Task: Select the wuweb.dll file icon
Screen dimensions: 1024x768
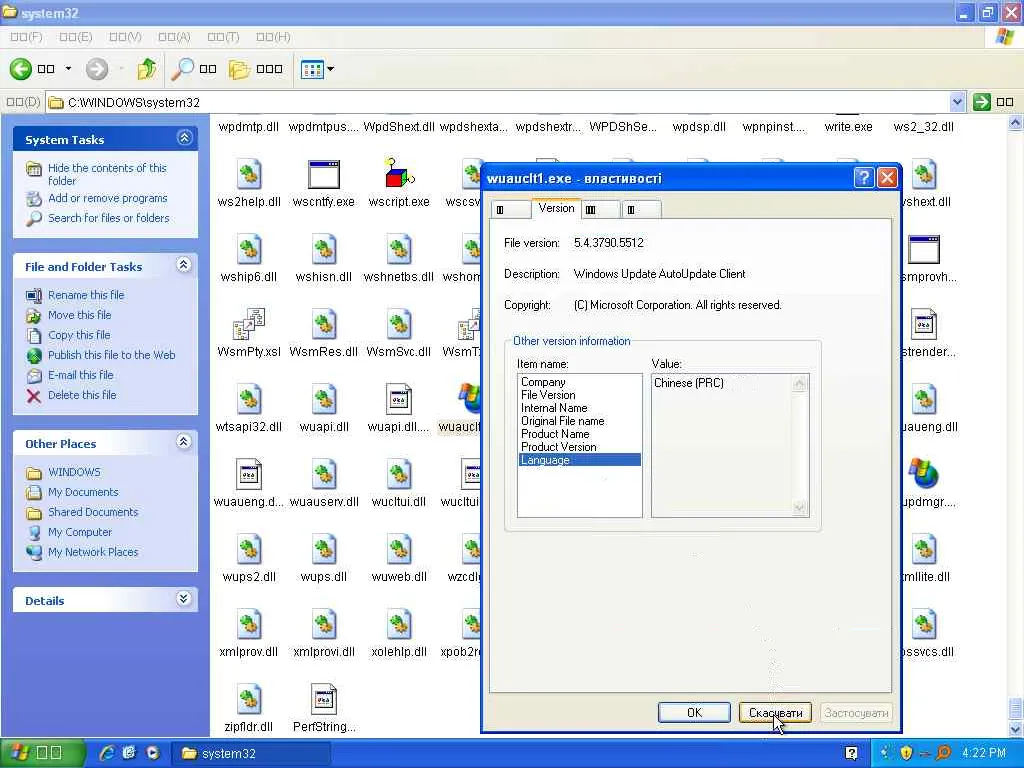Action: coord(399,550)
